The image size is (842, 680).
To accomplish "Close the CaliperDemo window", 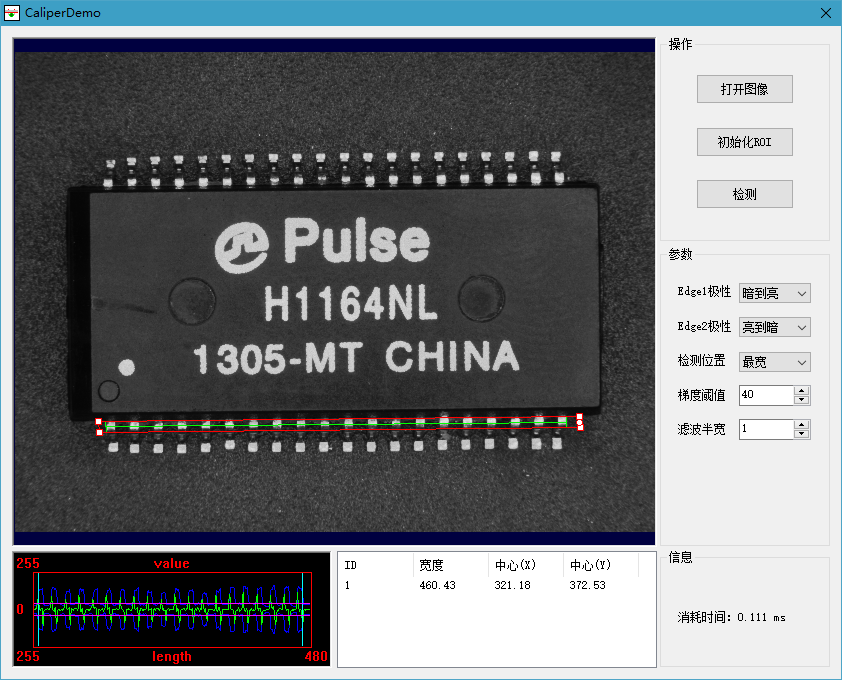I will pos(825,13).
